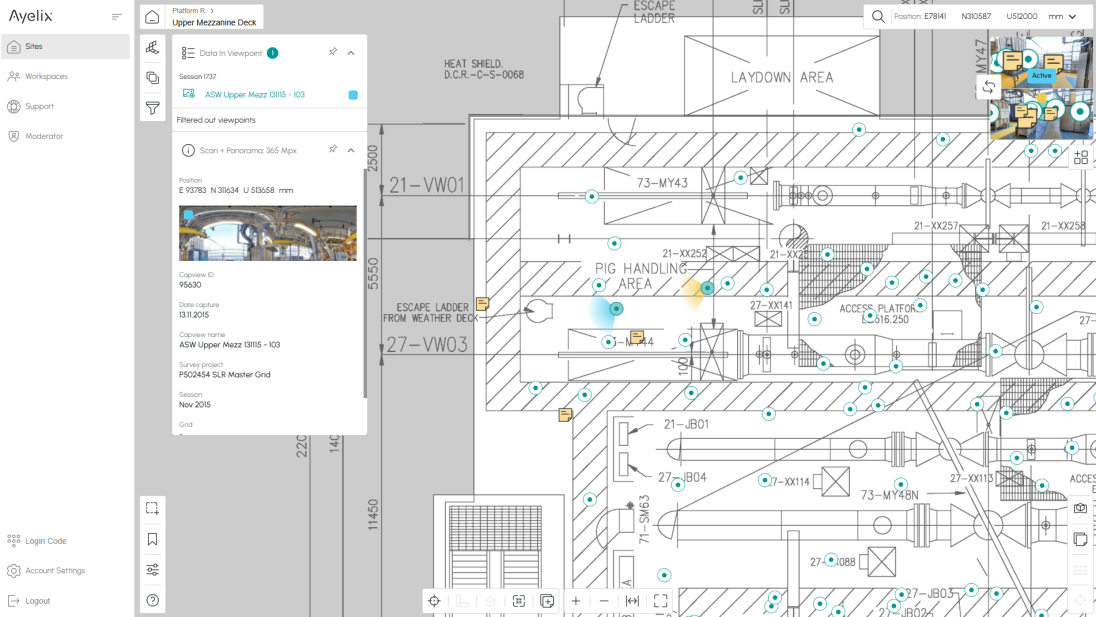Click the capture date 13.11.2015

(194, 315)
